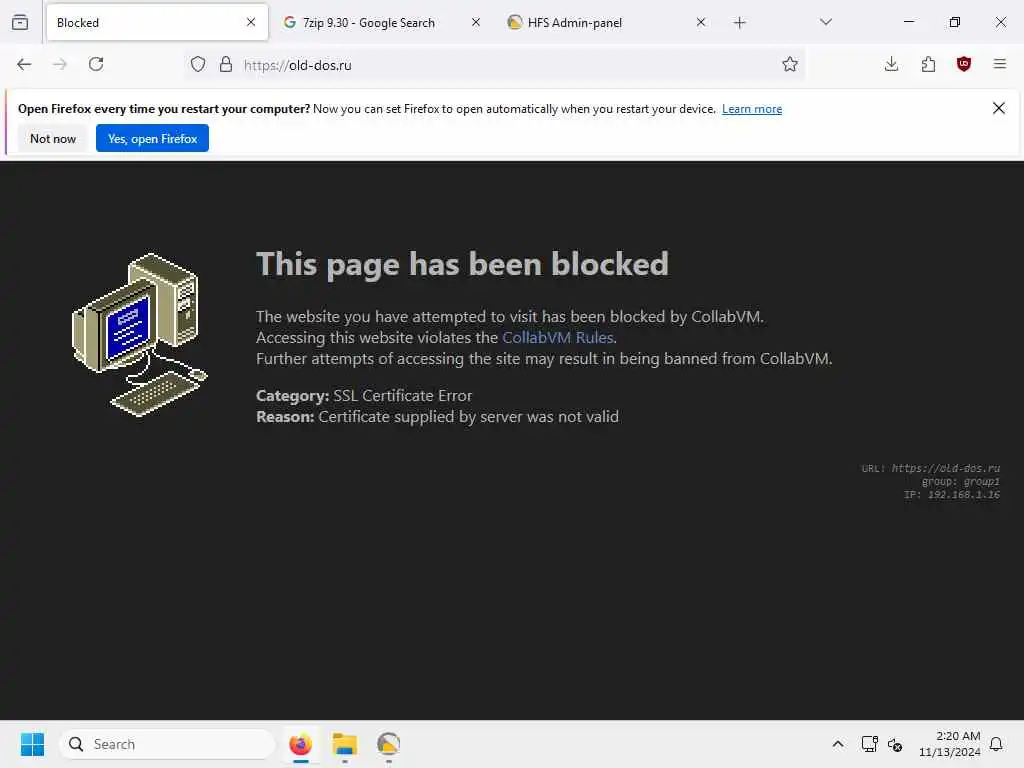Viewport: 1024px width, 768px height.
Task: Click the 'IP: 192.168.1.16' text
Action: (952, 495)
